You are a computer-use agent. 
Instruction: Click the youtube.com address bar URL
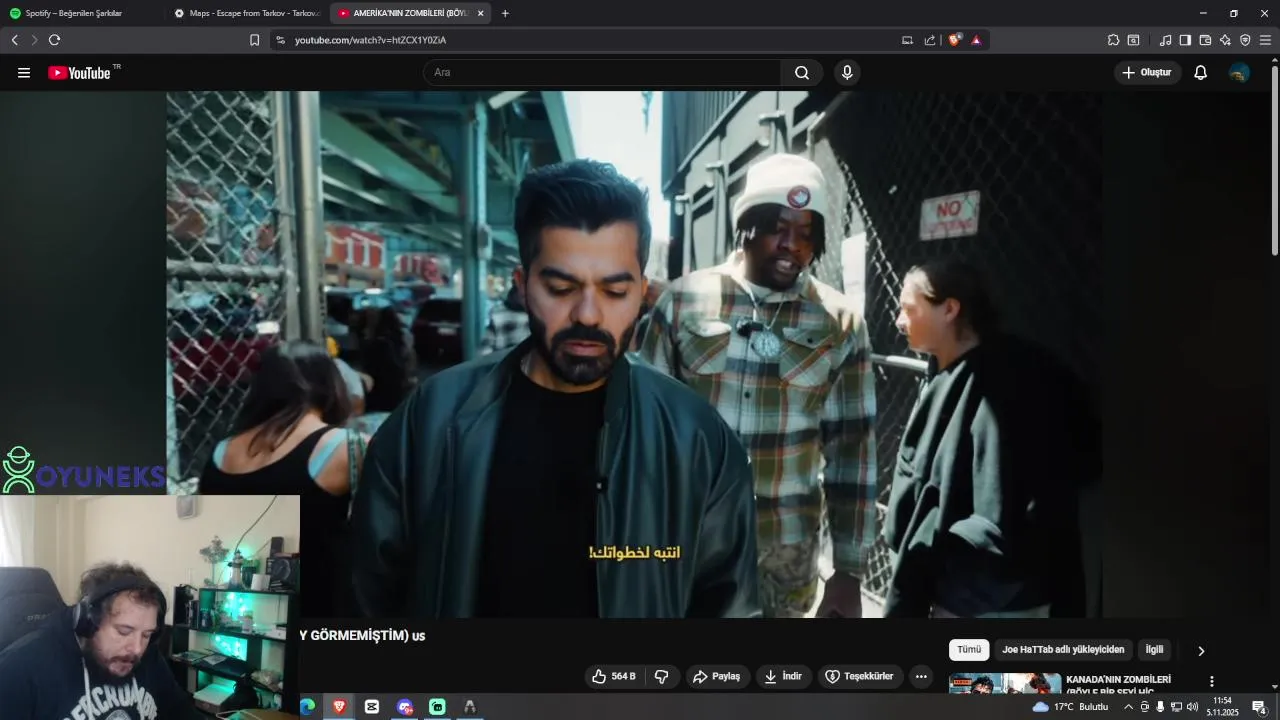click(x=370, y=40)
